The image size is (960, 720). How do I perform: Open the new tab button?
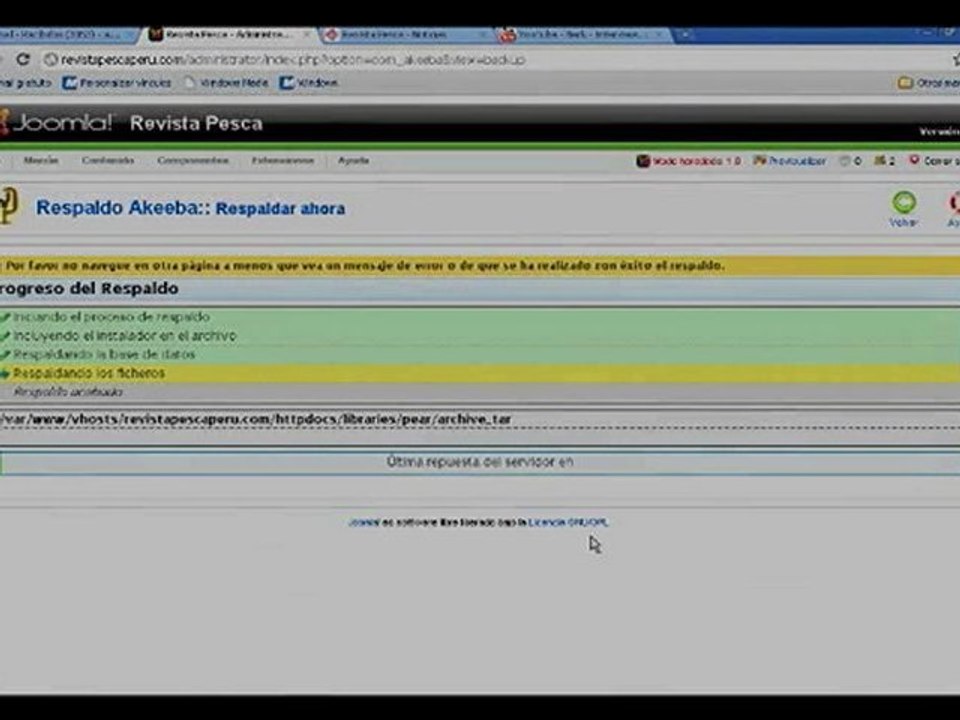(684, 35)
